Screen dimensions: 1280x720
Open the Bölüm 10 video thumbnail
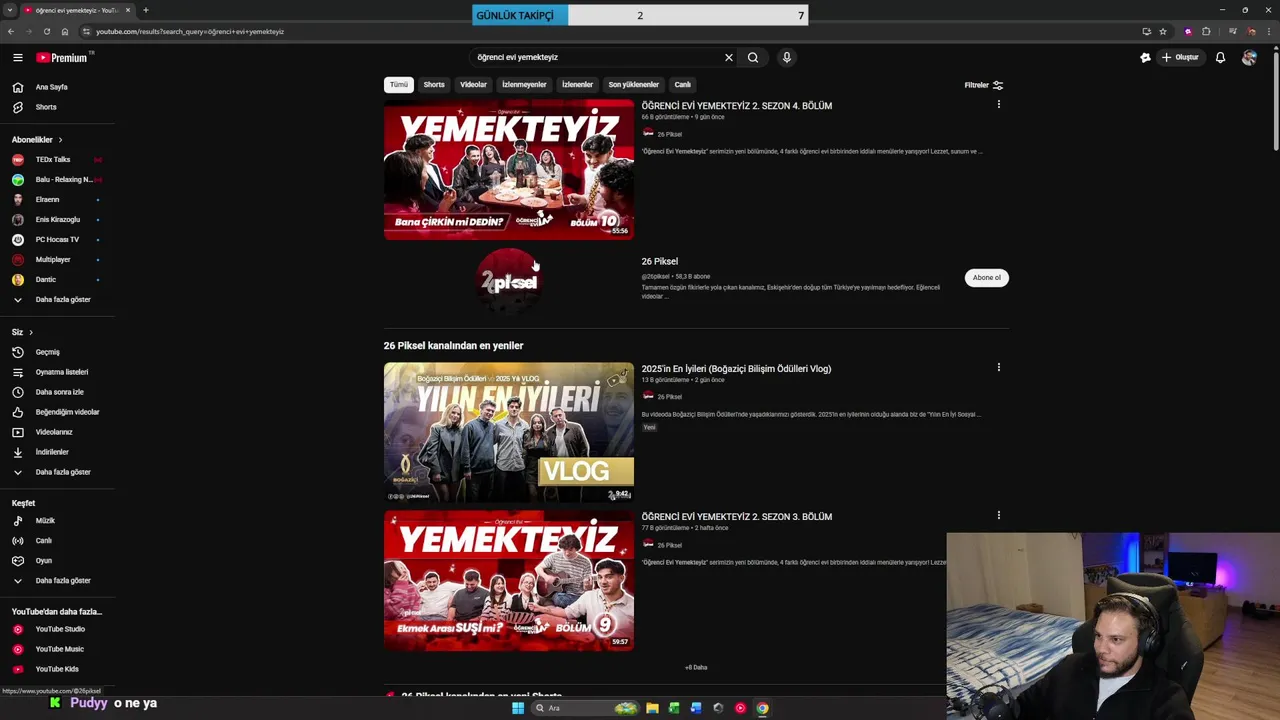pos(509,169)
